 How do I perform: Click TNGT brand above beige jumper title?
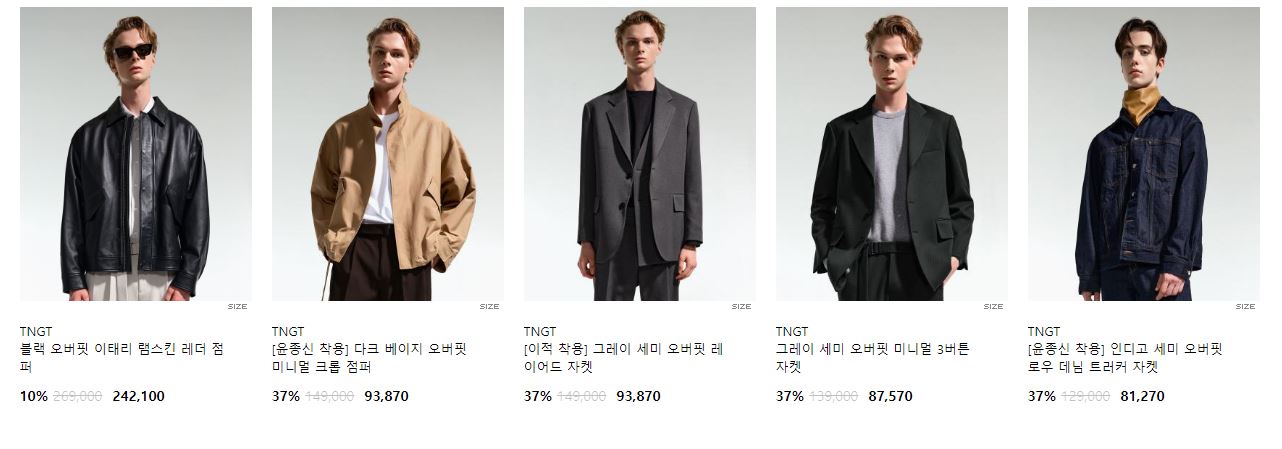click(x=288, y=332)
